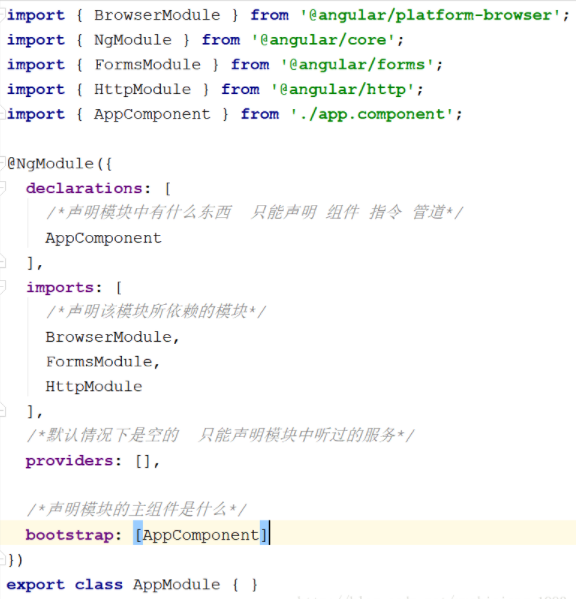The width and height of the screenshot is (580, 599).
Task: Place cursor on BrowserModule in first import line
Action: 157,15
